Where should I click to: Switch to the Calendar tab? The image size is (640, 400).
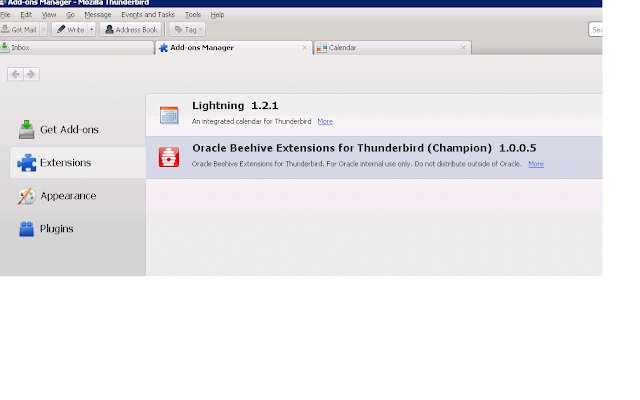click(392, 47)
